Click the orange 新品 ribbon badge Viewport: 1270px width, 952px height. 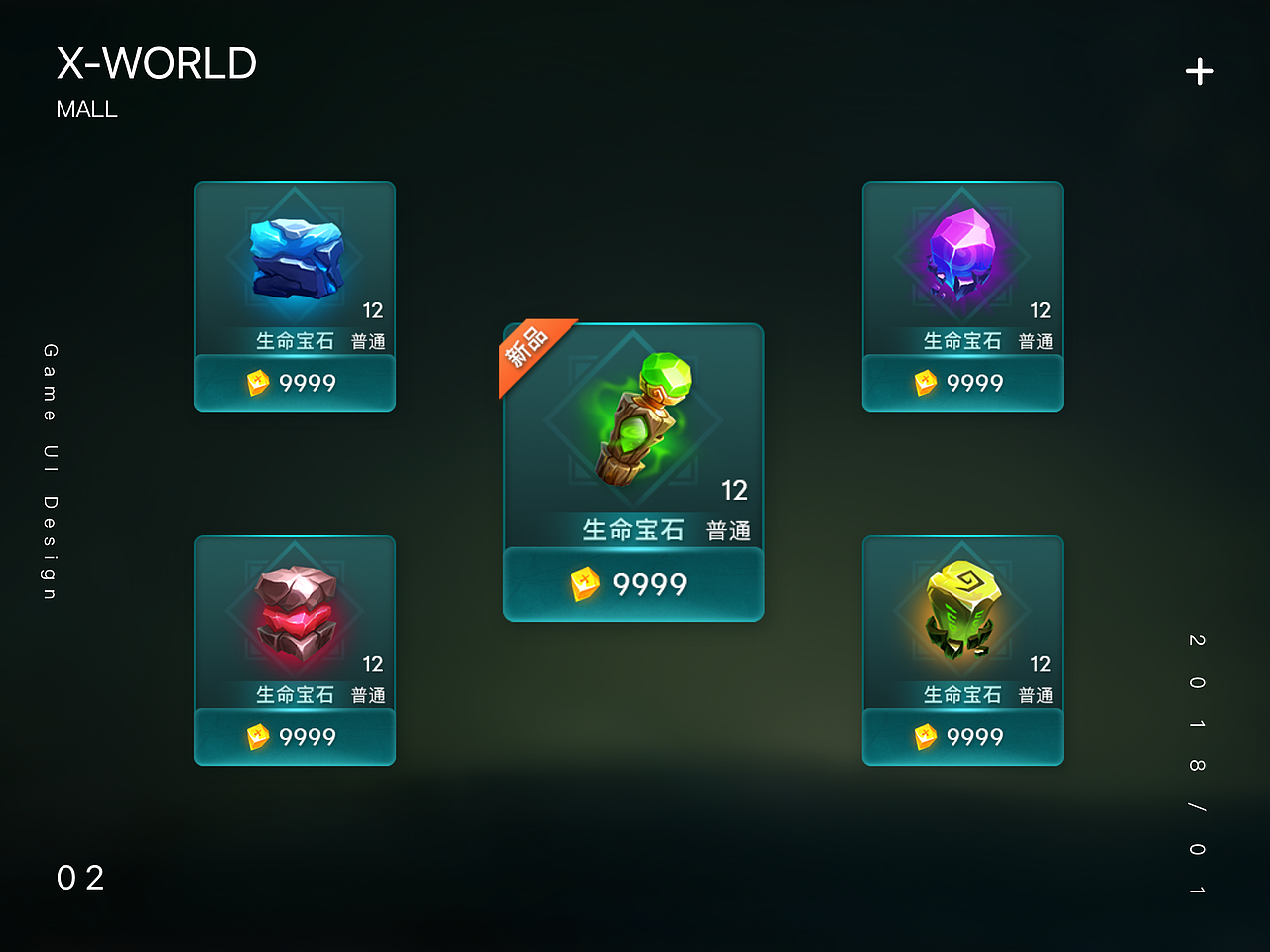pyautogui.click(x=532, y=352)
